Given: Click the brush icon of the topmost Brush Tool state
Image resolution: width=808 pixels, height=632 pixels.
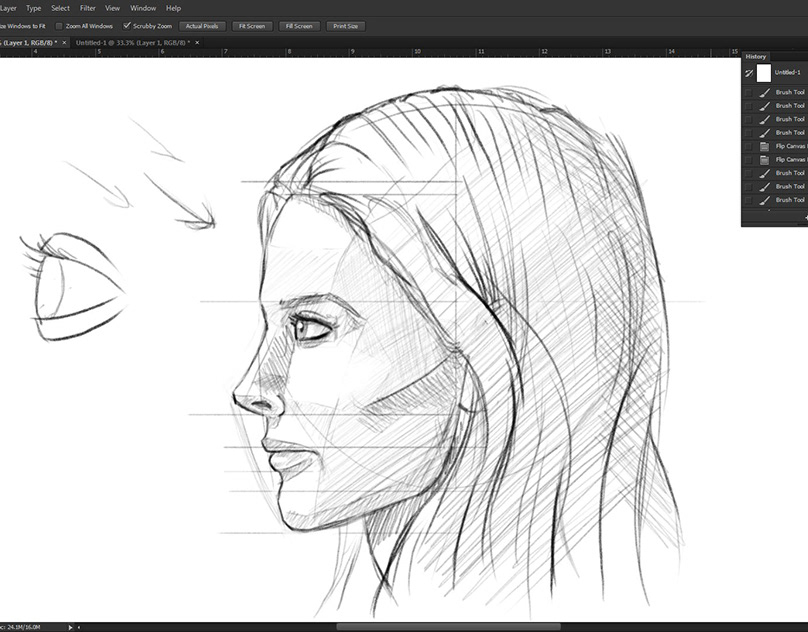Looking at the screenshot, I should pyautogui.click(x=765, y=92).
